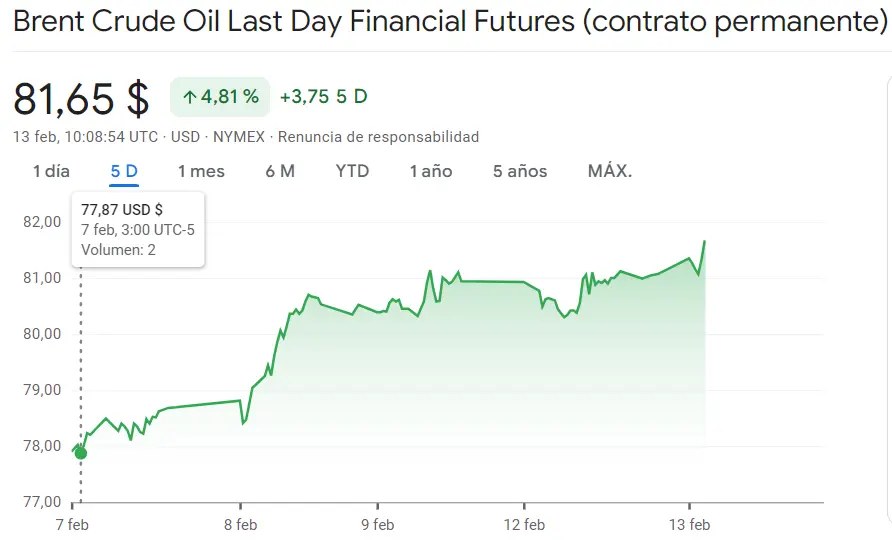Select the 1 día time range tab
The width and height of the screenshot is (892, 540).
pos(51,171)
